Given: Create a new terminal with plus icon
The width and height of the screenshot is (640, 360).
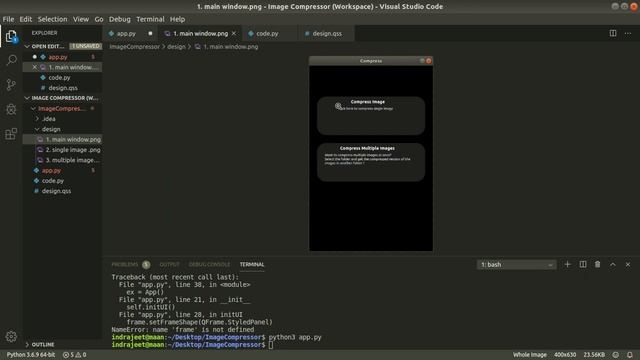Looking at the screenshot, I should pyautogui.click(x=567, y=264).
